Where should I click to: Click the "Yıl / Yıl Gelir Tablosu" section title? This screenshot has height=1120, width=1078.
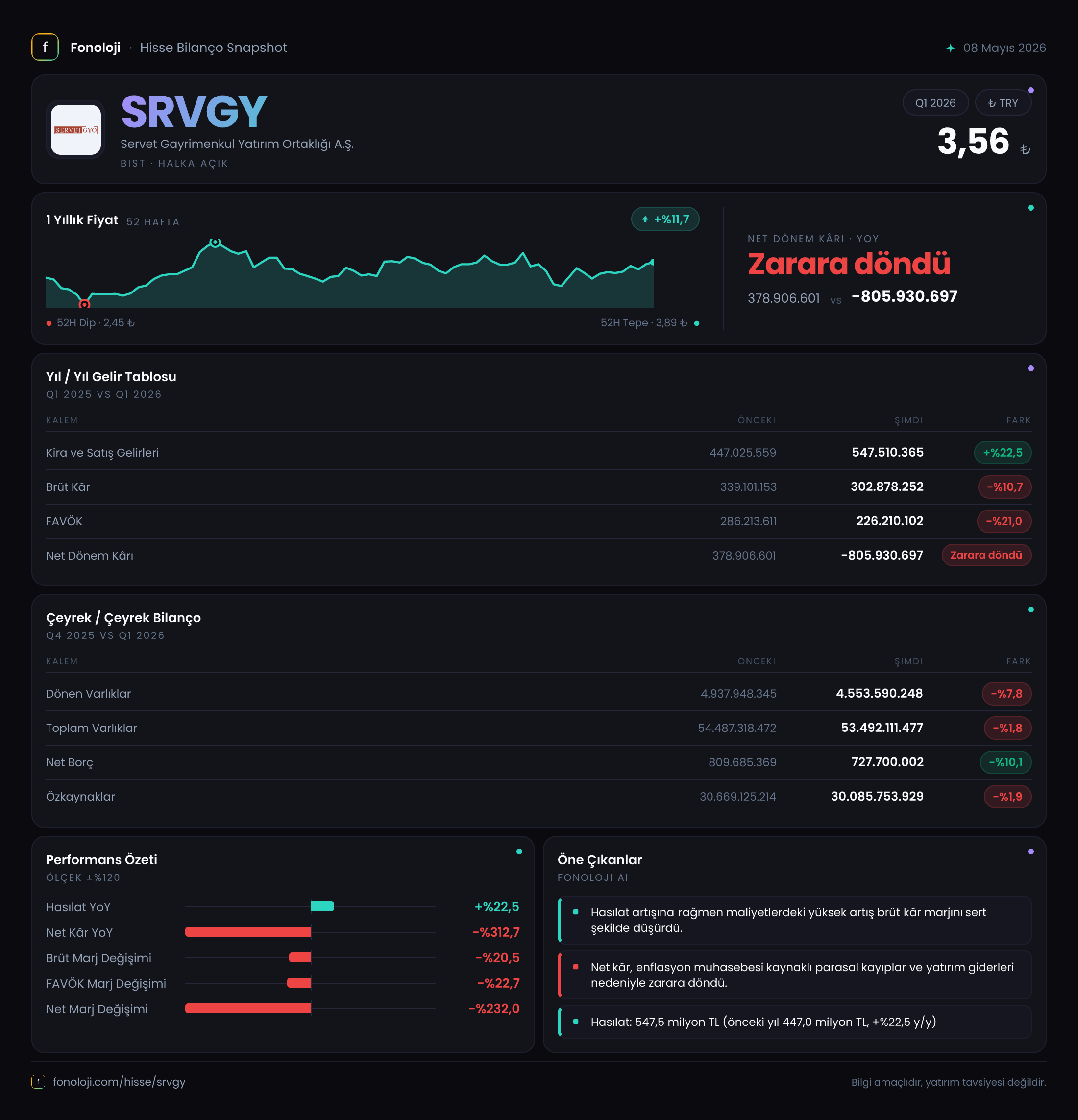pyautogui.click(x=111, y=377)
